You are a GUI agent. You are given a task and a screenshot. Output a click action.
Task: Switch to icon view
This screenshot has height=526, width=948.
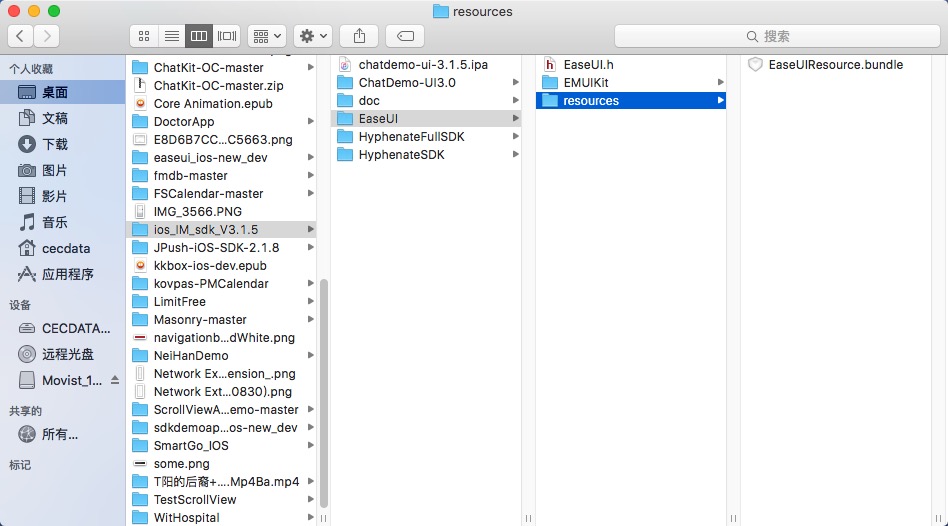[144, 36]
